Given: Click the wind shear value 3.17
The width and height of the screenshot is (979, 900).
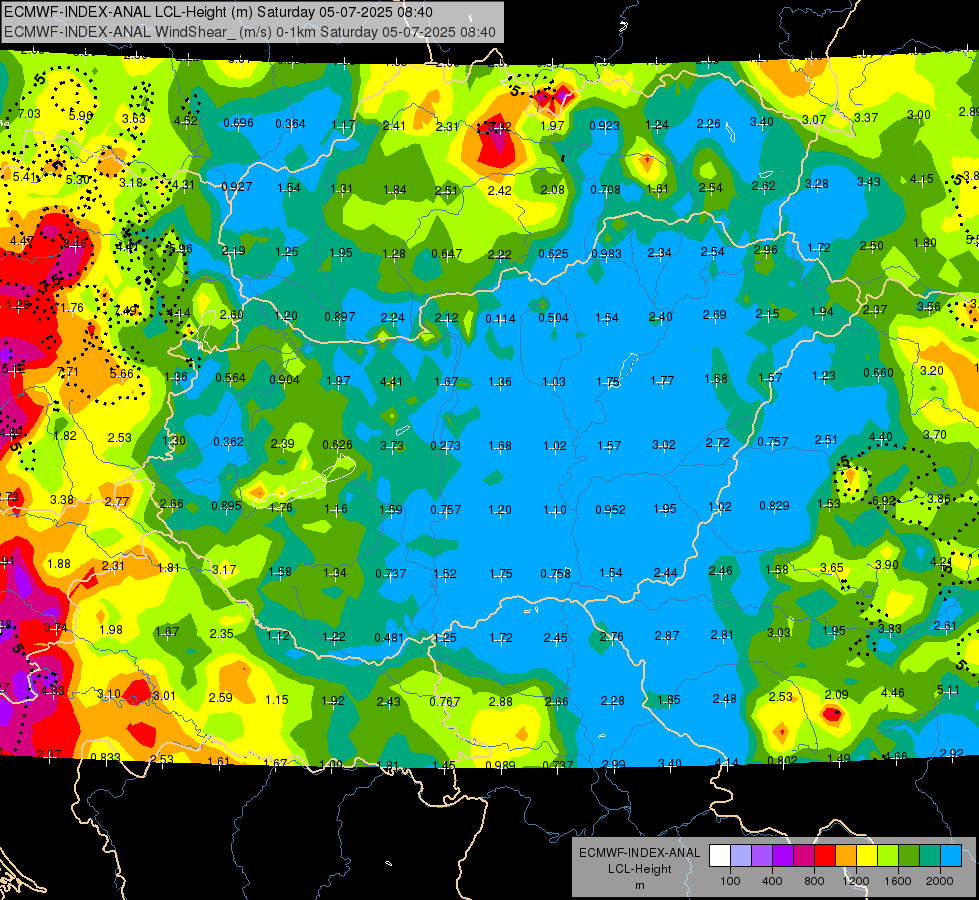Looking at the screenshot, I should (224, 569).
